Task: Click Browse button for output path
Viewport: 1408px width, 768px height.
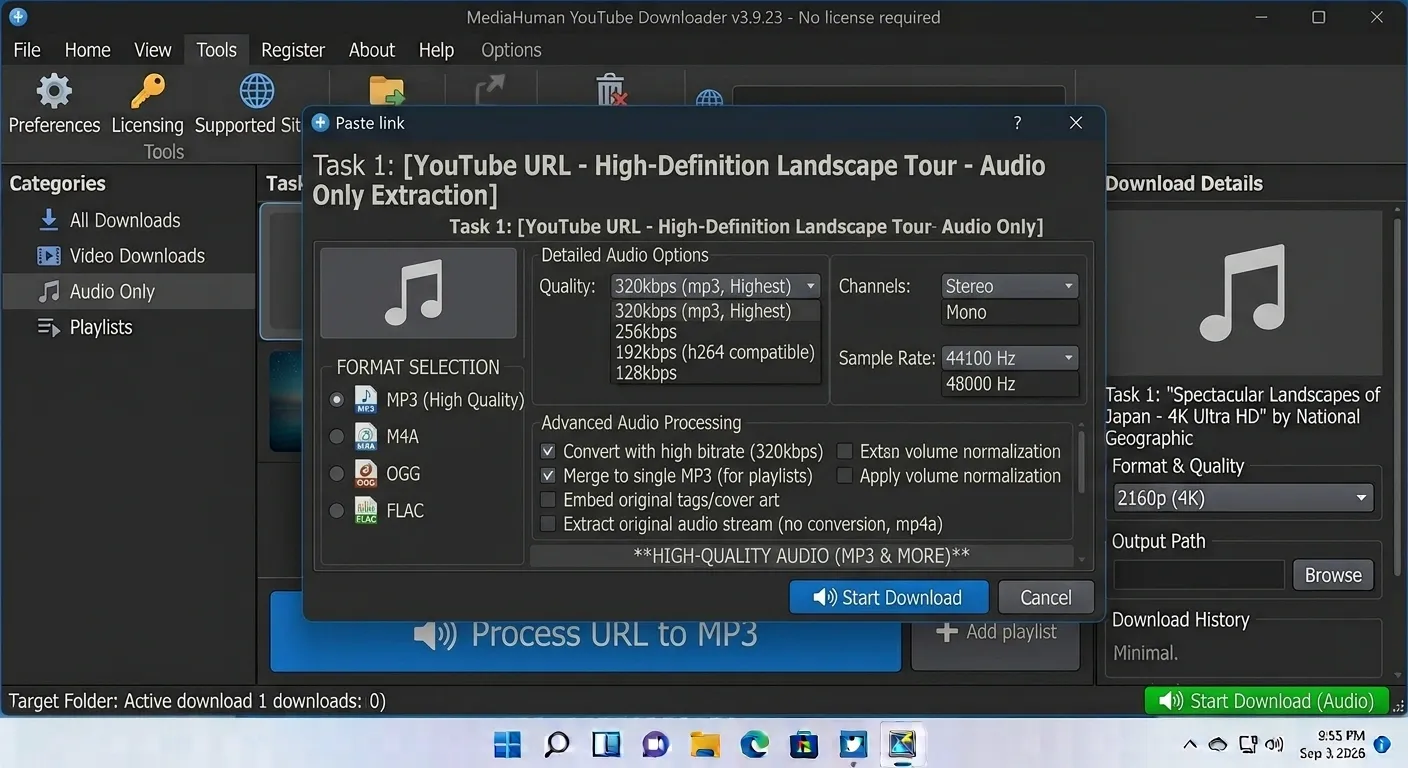Action: (x=1333, y=575)
